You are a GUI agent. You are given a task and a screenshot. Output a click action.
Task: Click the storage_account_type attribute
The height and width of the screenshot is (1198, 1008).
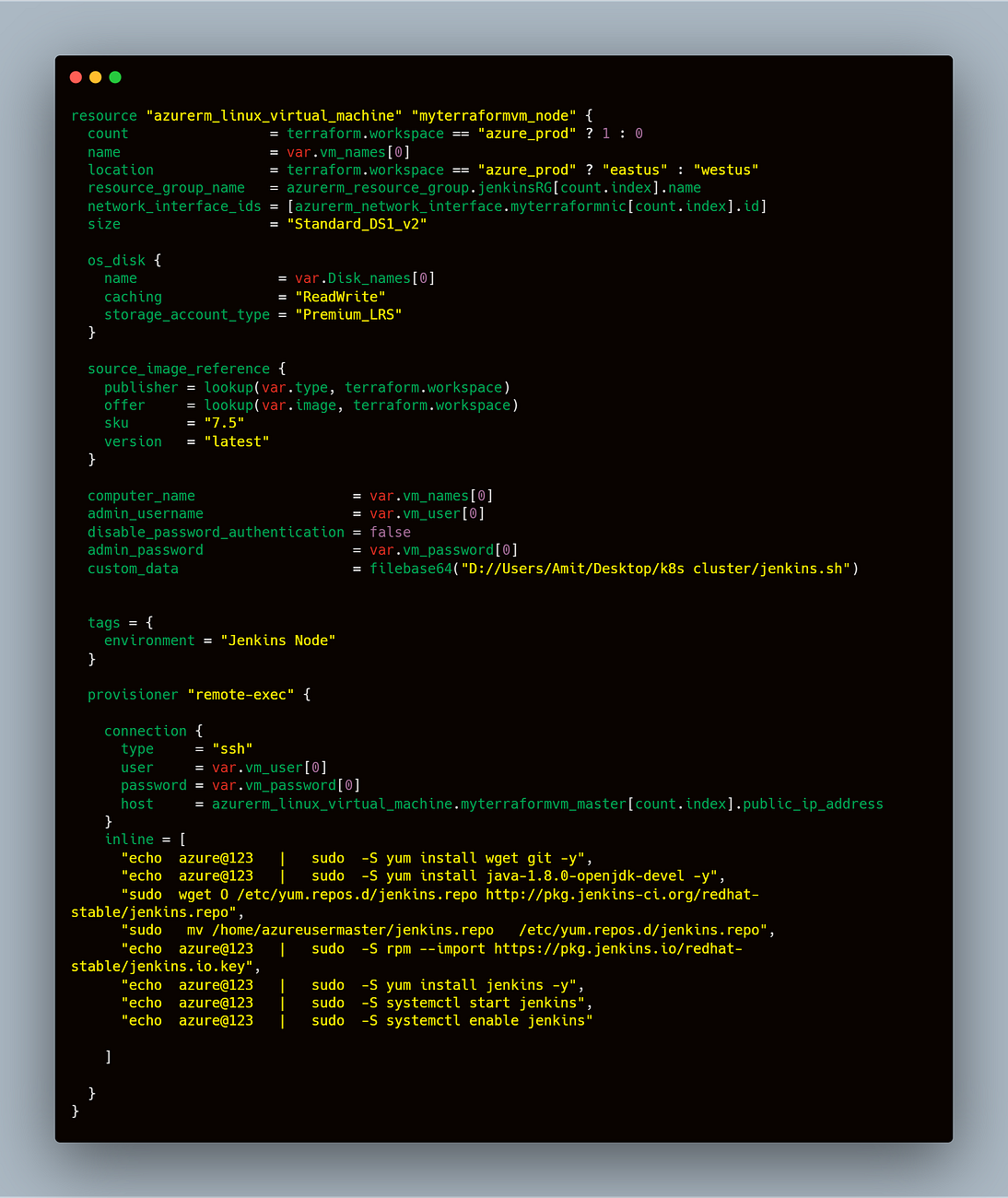click(187, 315)
